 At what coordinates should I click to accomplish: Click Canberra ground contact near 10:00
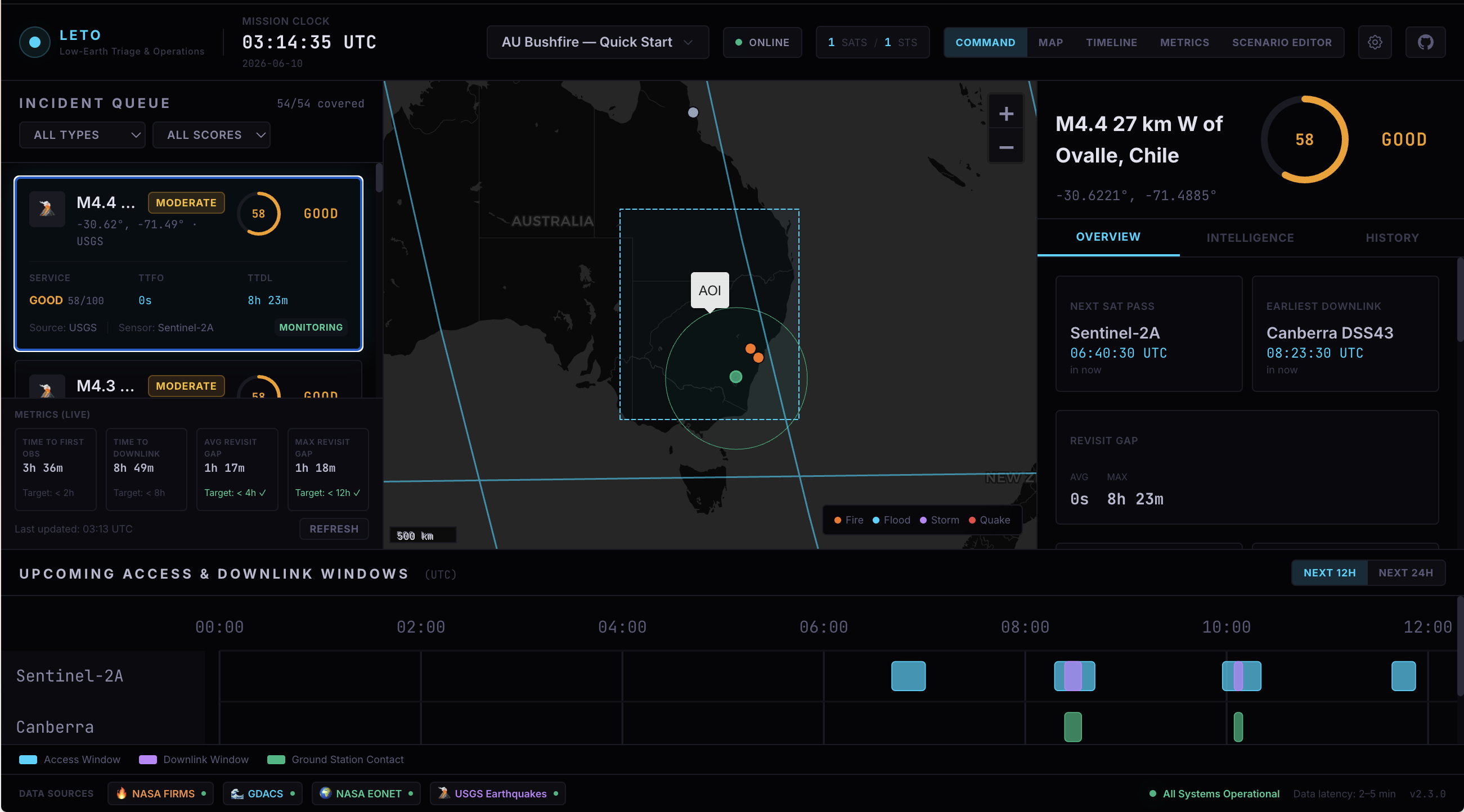[x=1238, y=727]
